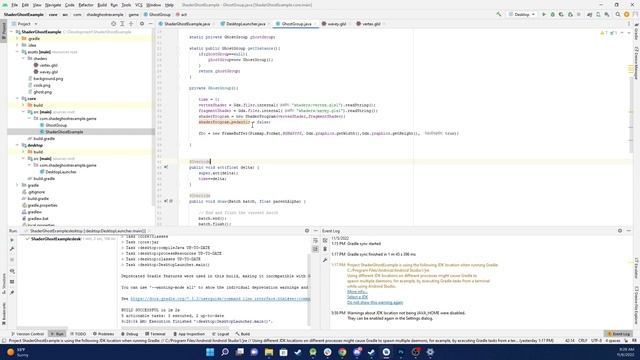Collapse the core module
The width and height of the screenshot is (640, 360).
pyautogui.click(x=17, y=98)
